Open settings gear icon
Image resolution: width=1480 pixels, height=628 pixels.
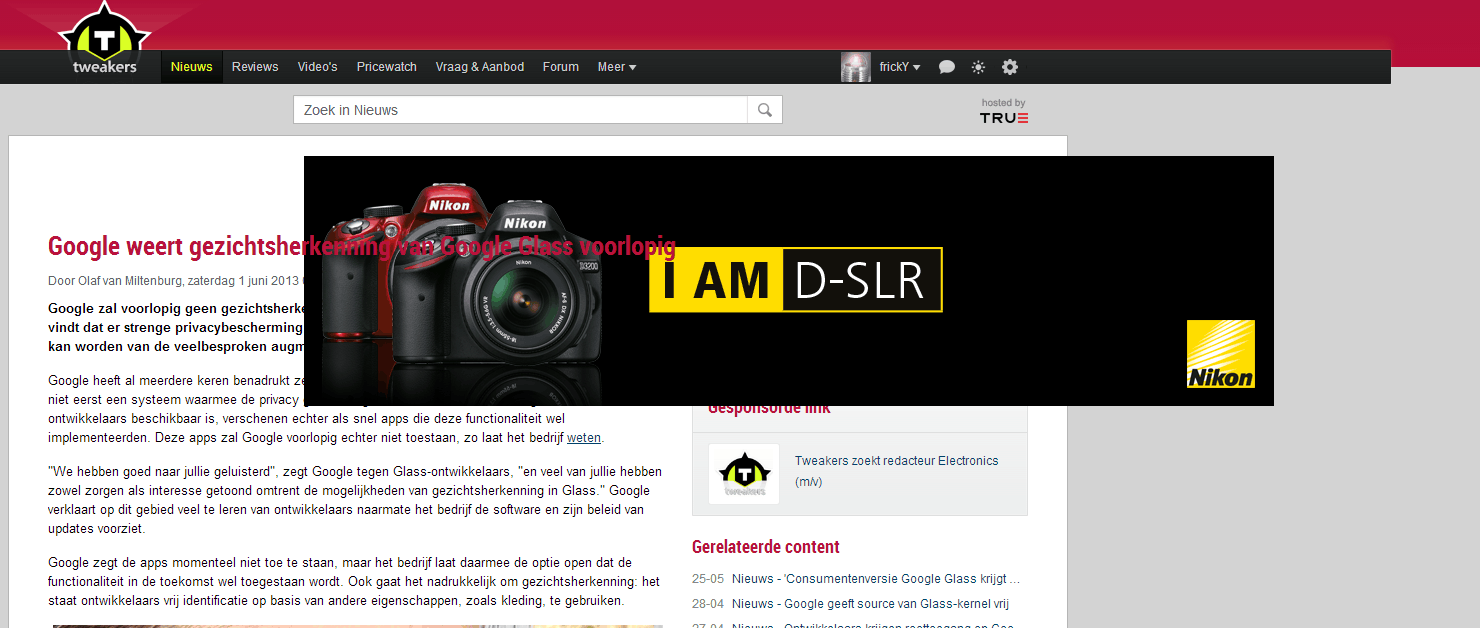(1010, 67)
